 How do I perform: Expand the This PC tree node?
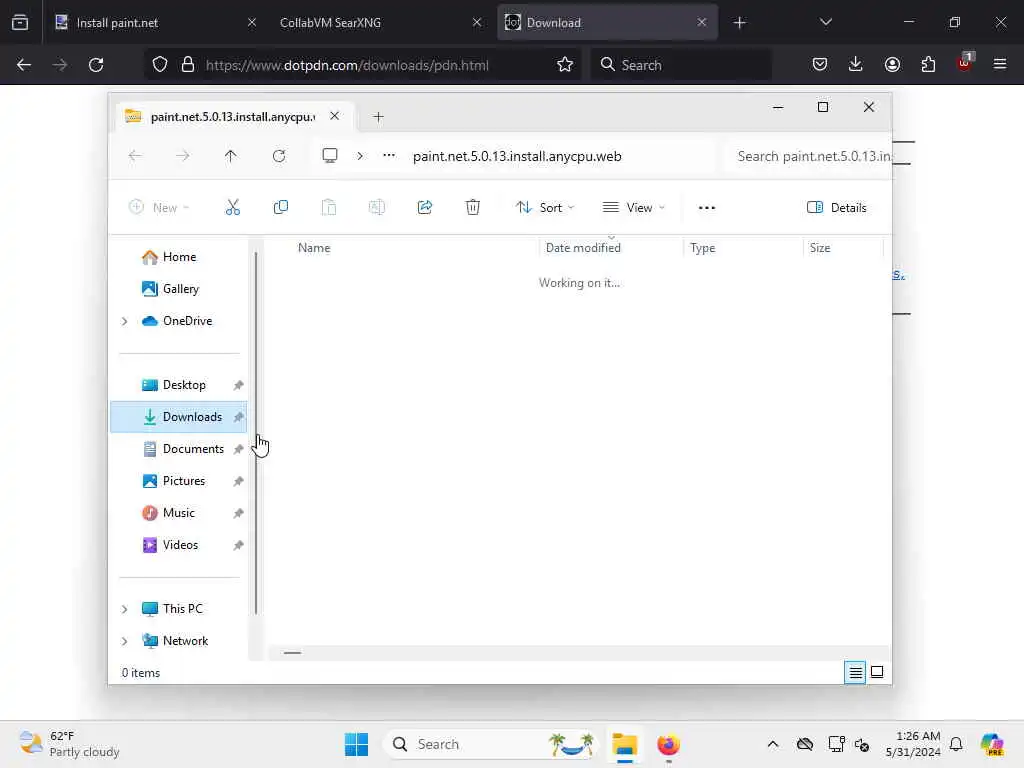(x=125, y=609)
